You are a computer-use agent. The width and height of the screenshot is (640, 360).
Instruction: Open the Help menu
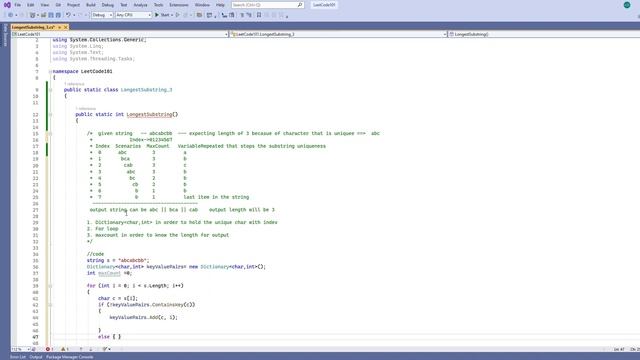(x=220, y=5)
